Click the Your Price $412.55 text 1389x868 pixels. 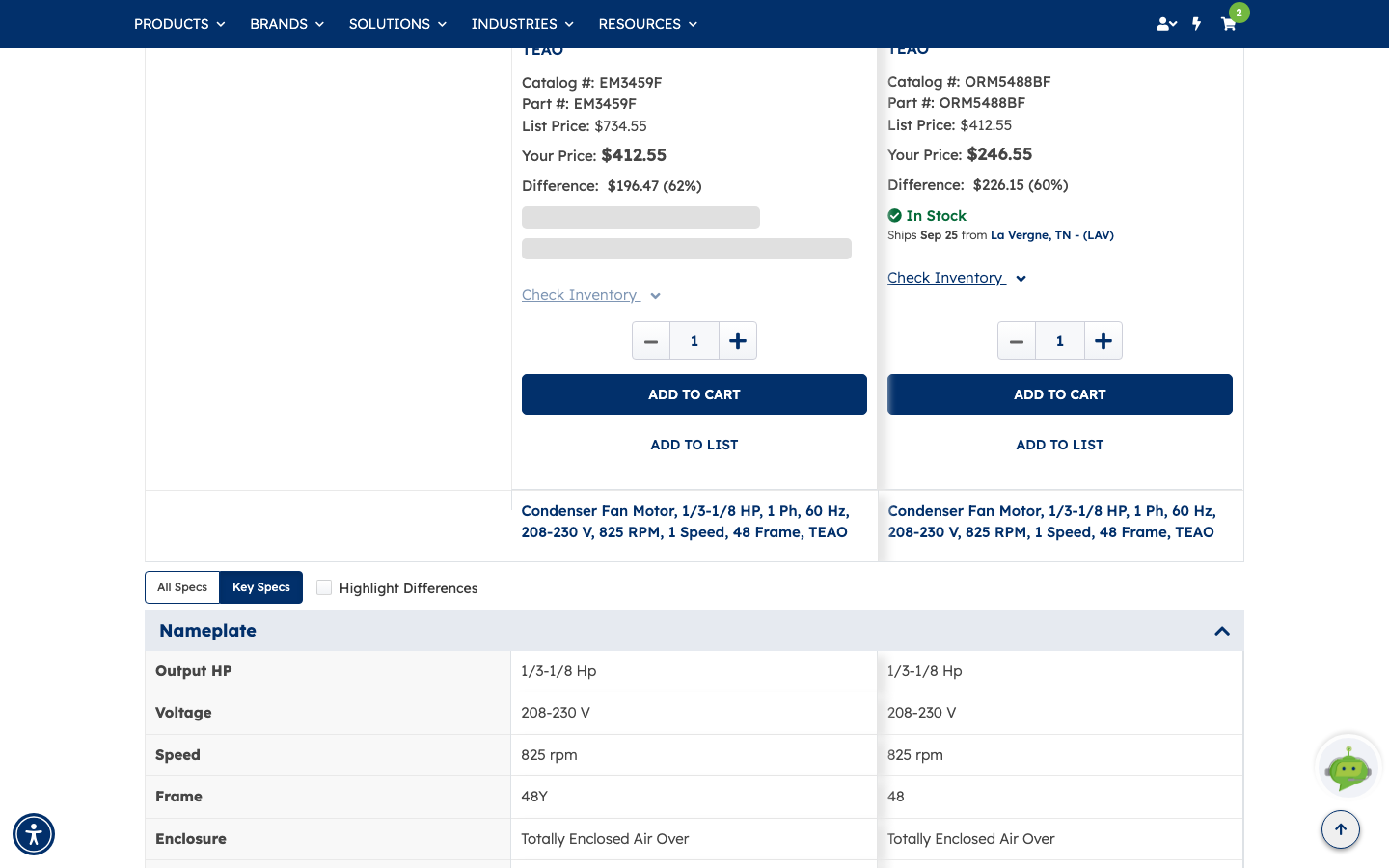click(x=594, y=155)
